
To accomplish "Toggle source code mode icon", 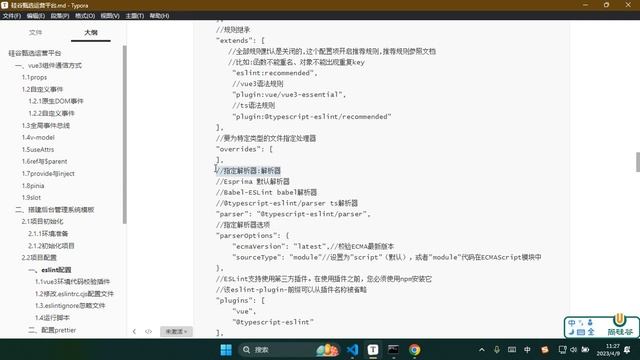I will pyautogui.click(x=148, y=331).
